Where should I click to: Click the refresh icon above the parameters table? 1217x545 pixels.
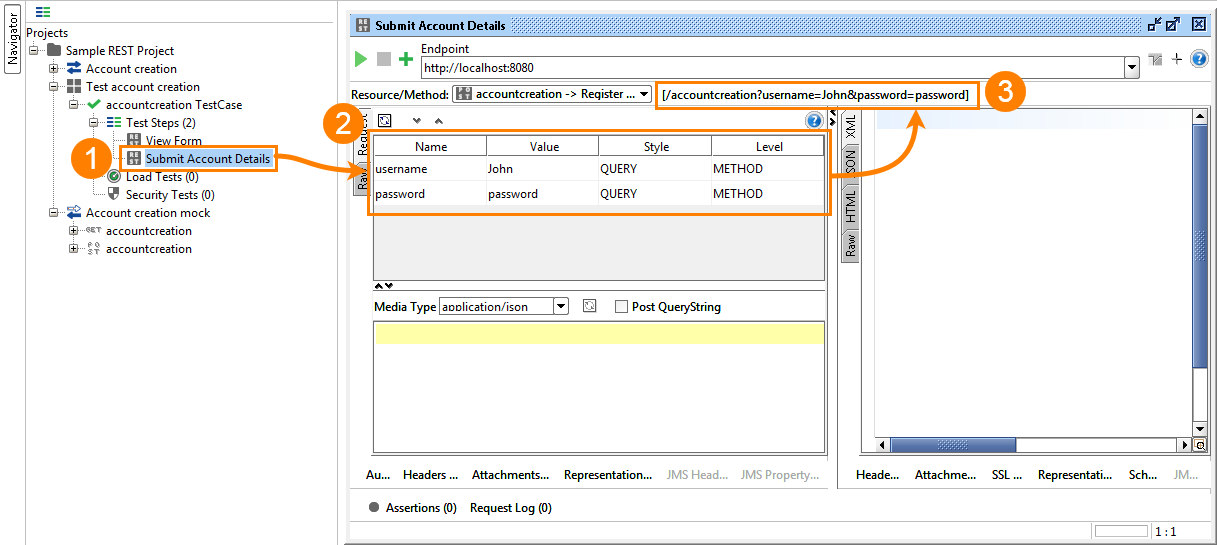pyautogui.click(x=385, y=120)
